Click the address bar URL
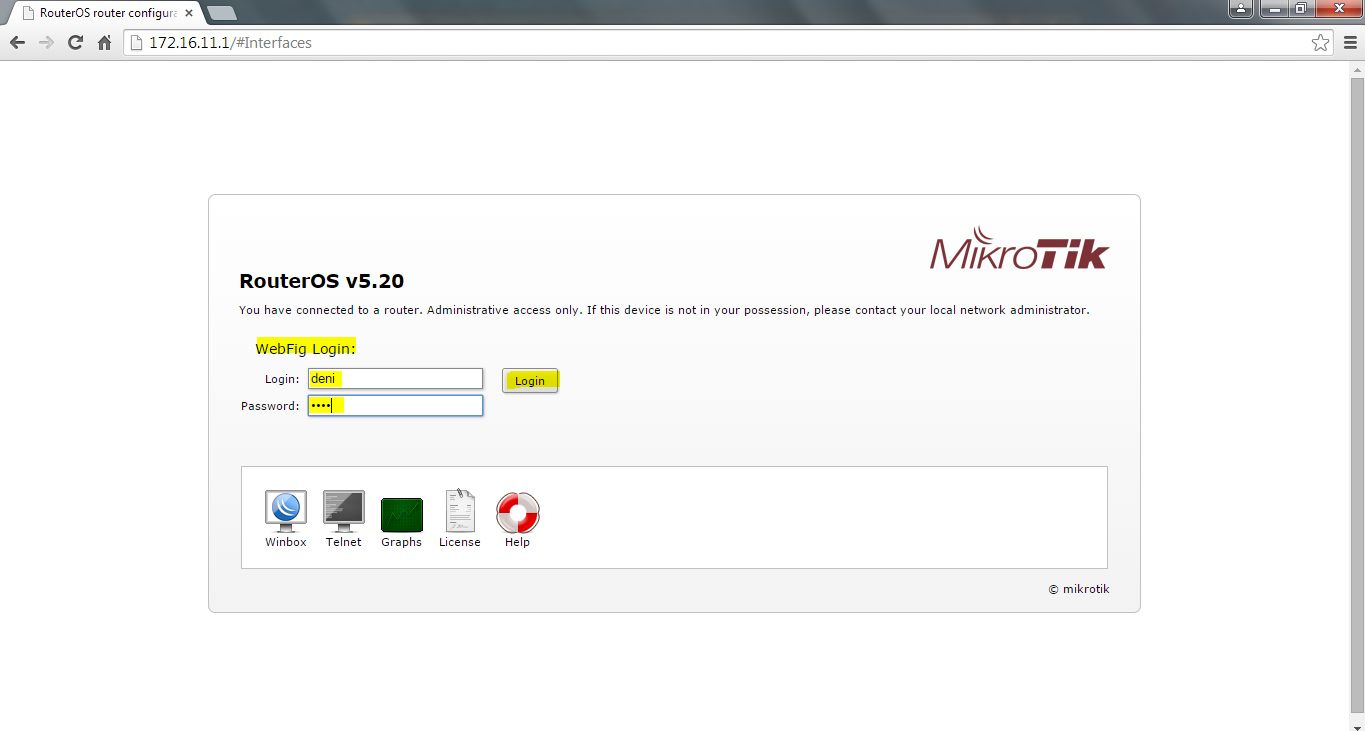The width and height of the screenshot is (1365, 731). [230, 43]
